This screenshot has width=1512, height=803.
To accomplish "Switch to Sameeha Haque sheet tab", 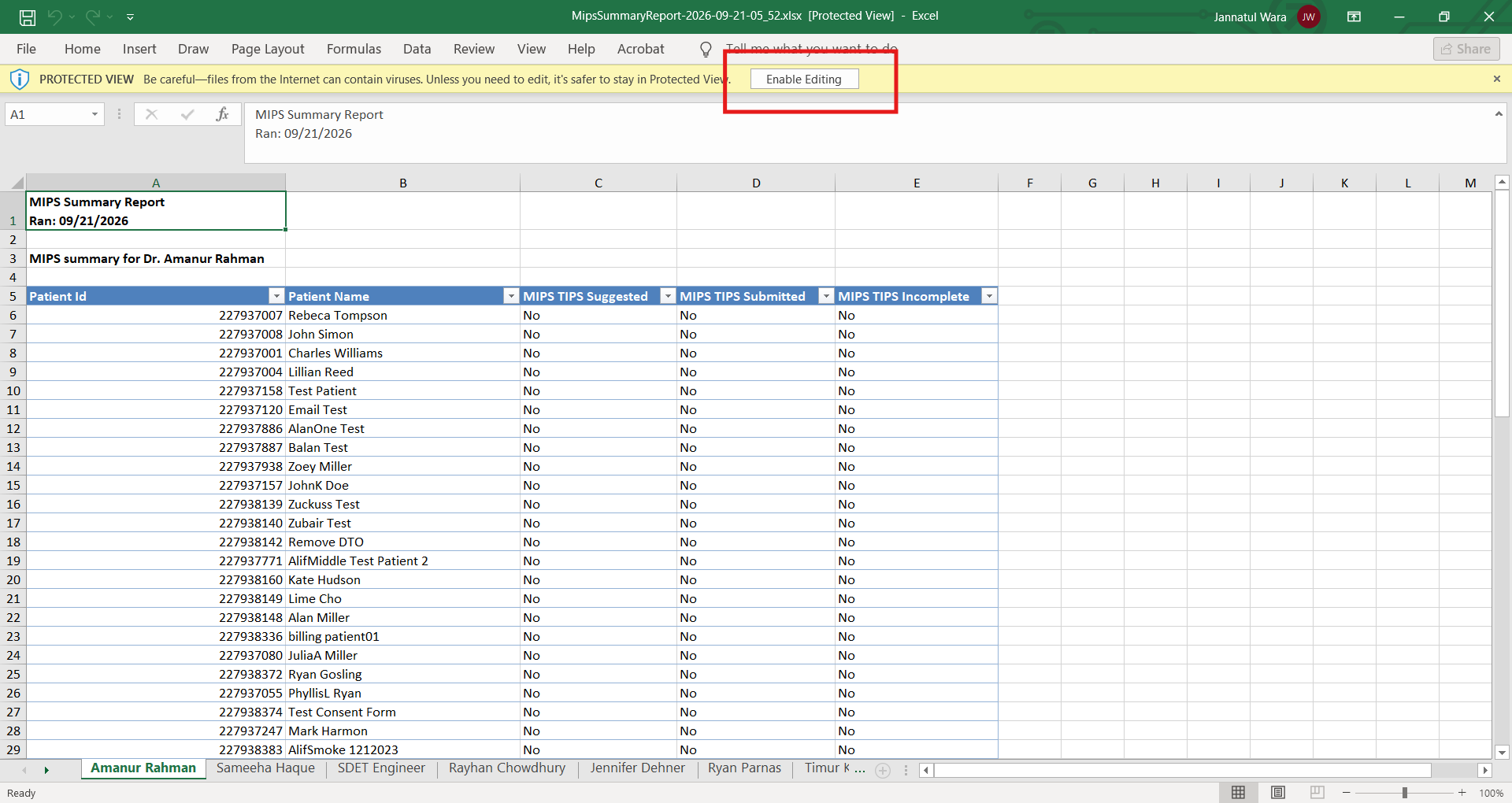I will coord(265,768).
